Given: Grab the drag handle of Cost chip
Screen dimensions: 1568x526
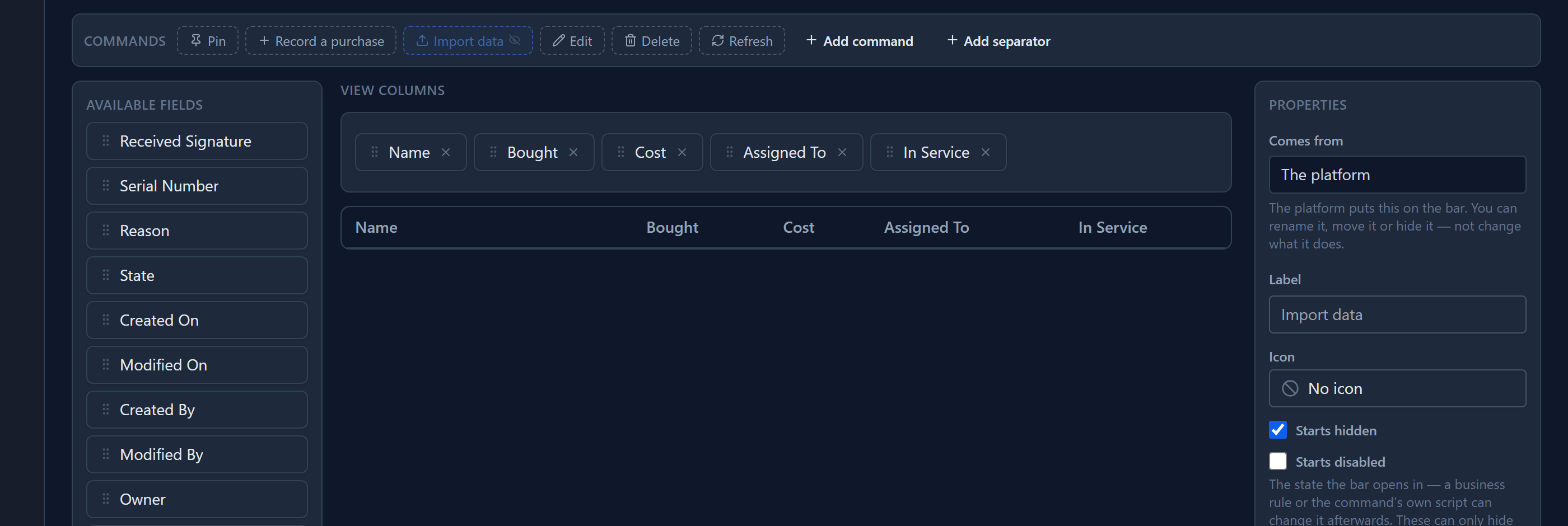Looking at the screenshot, I should [621, 152].
